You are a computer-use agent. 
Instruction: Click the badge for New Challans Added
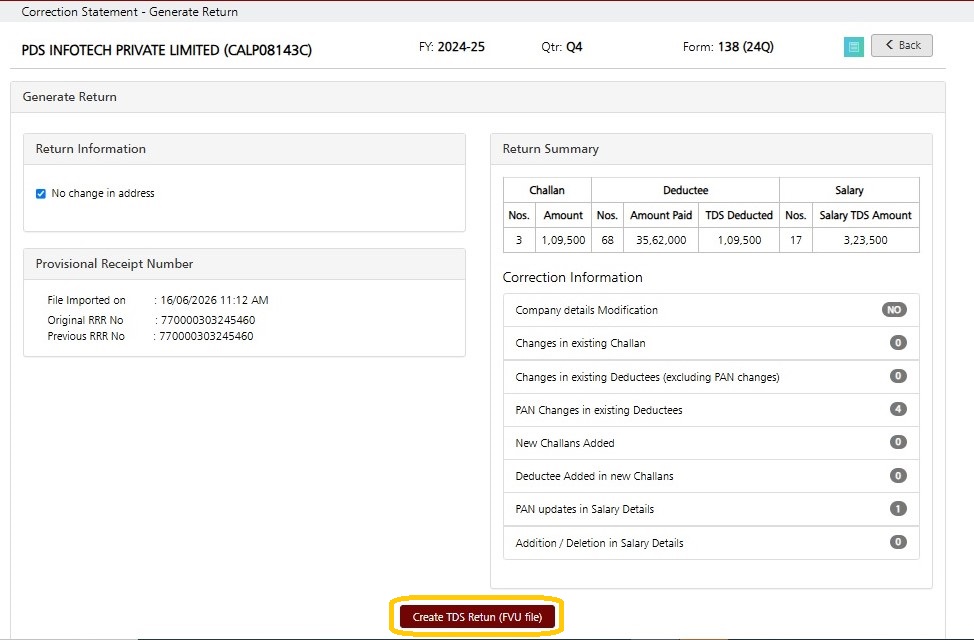point(898,442)
